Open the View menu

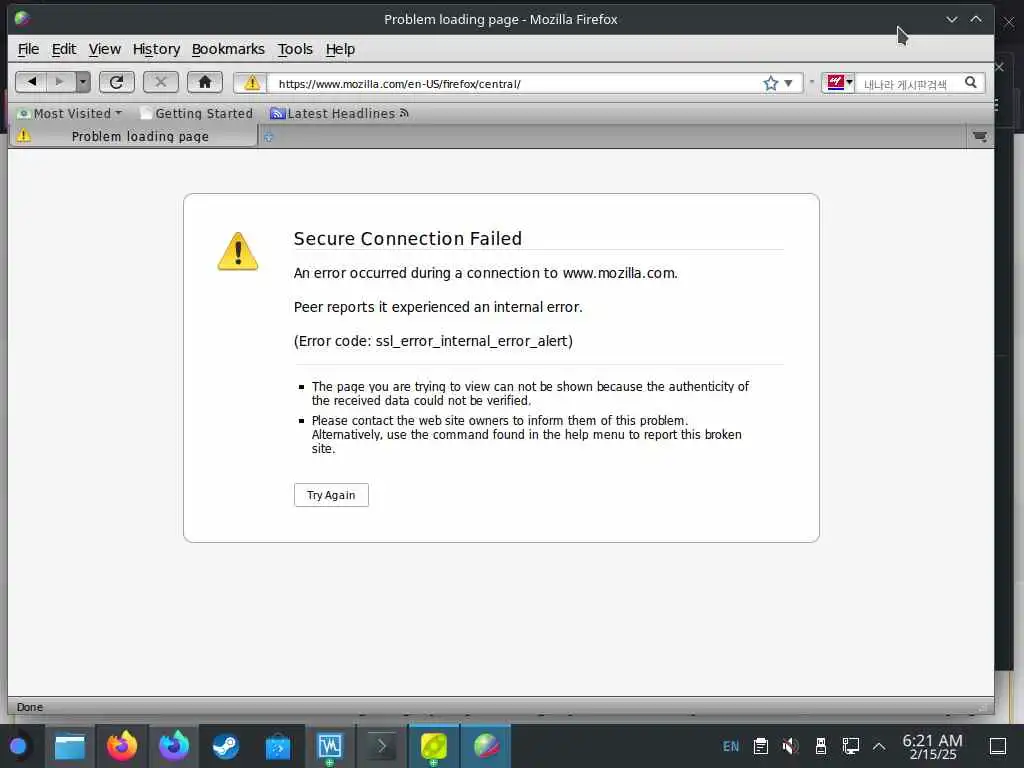(x=104, y=49)
